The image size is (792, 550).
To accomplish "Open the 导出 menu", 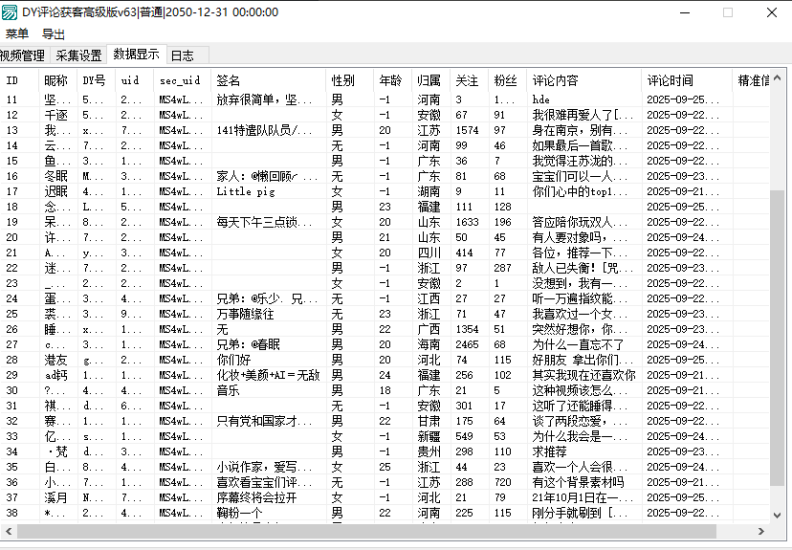I will pyautogui.click(x=53, y=34).
